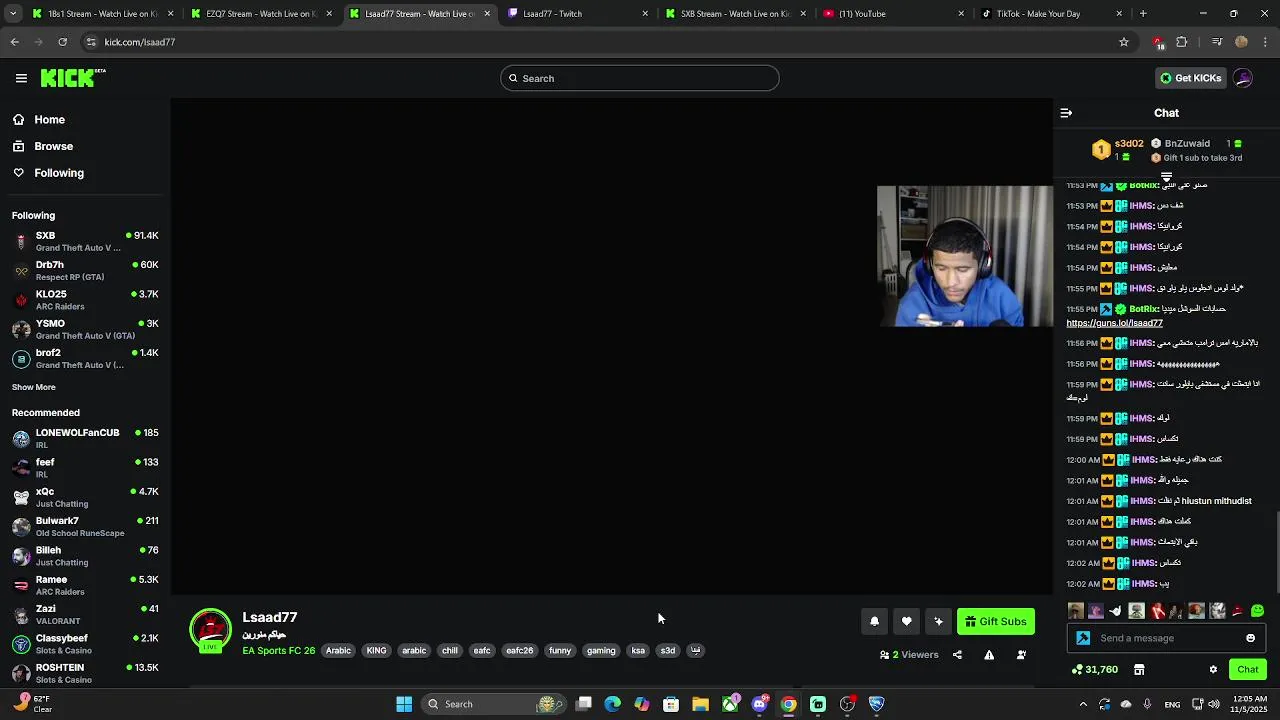Open the channel points shop icon
1280x720 pixels.
coord(1139,670)
